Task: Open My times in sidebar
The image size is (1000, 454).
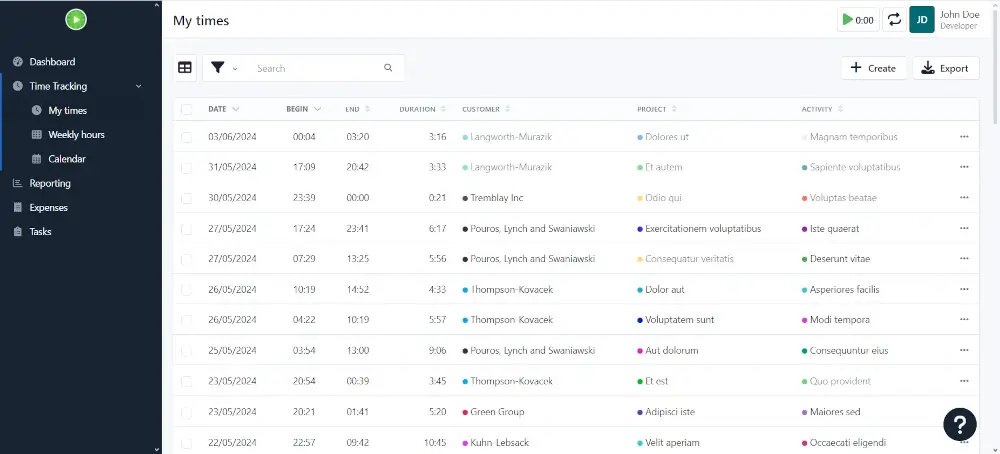Action: (67, 110)
